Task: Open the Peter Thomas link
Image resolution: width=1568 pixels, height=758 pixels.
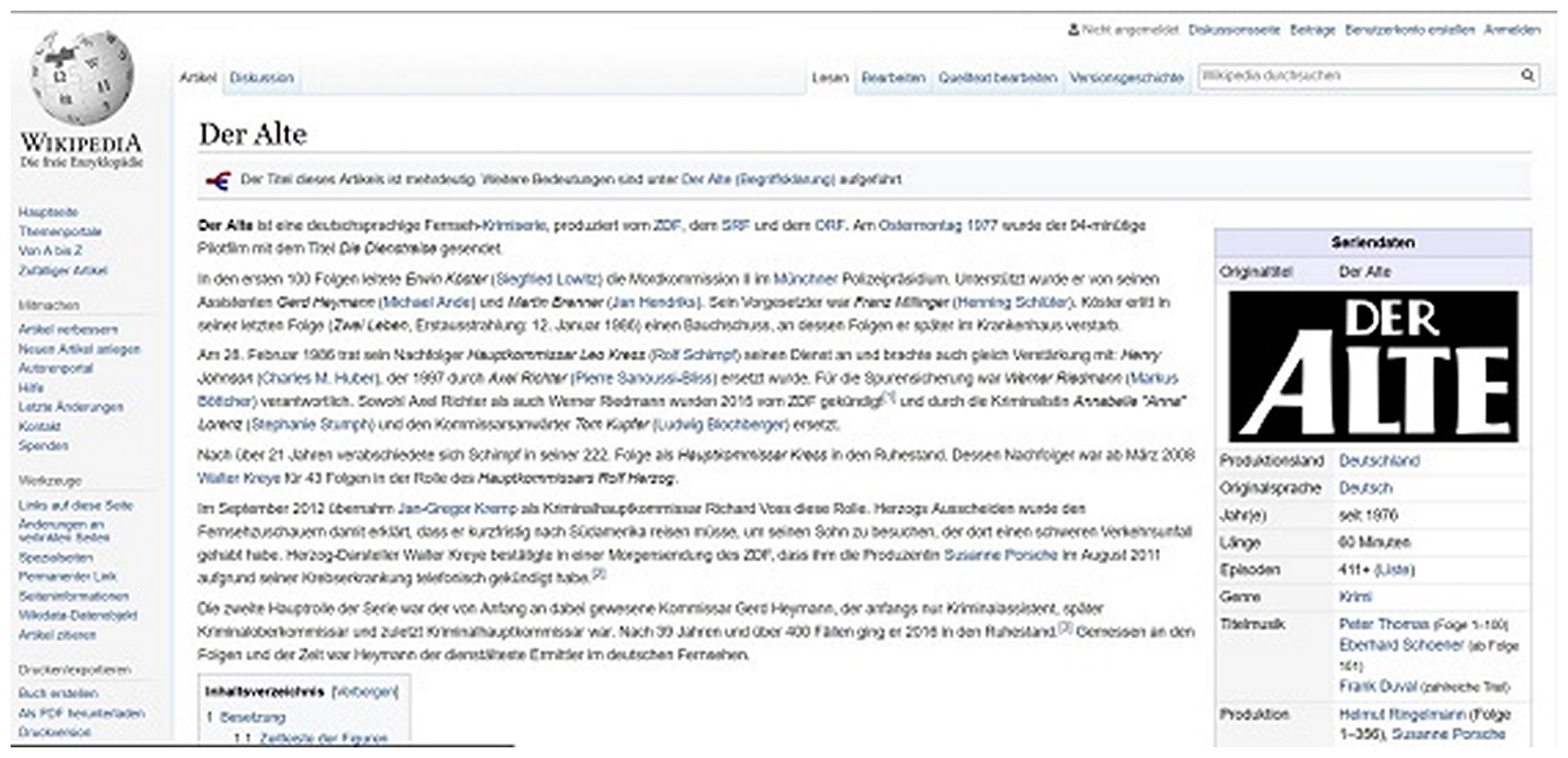Action: pos(1384,625)
